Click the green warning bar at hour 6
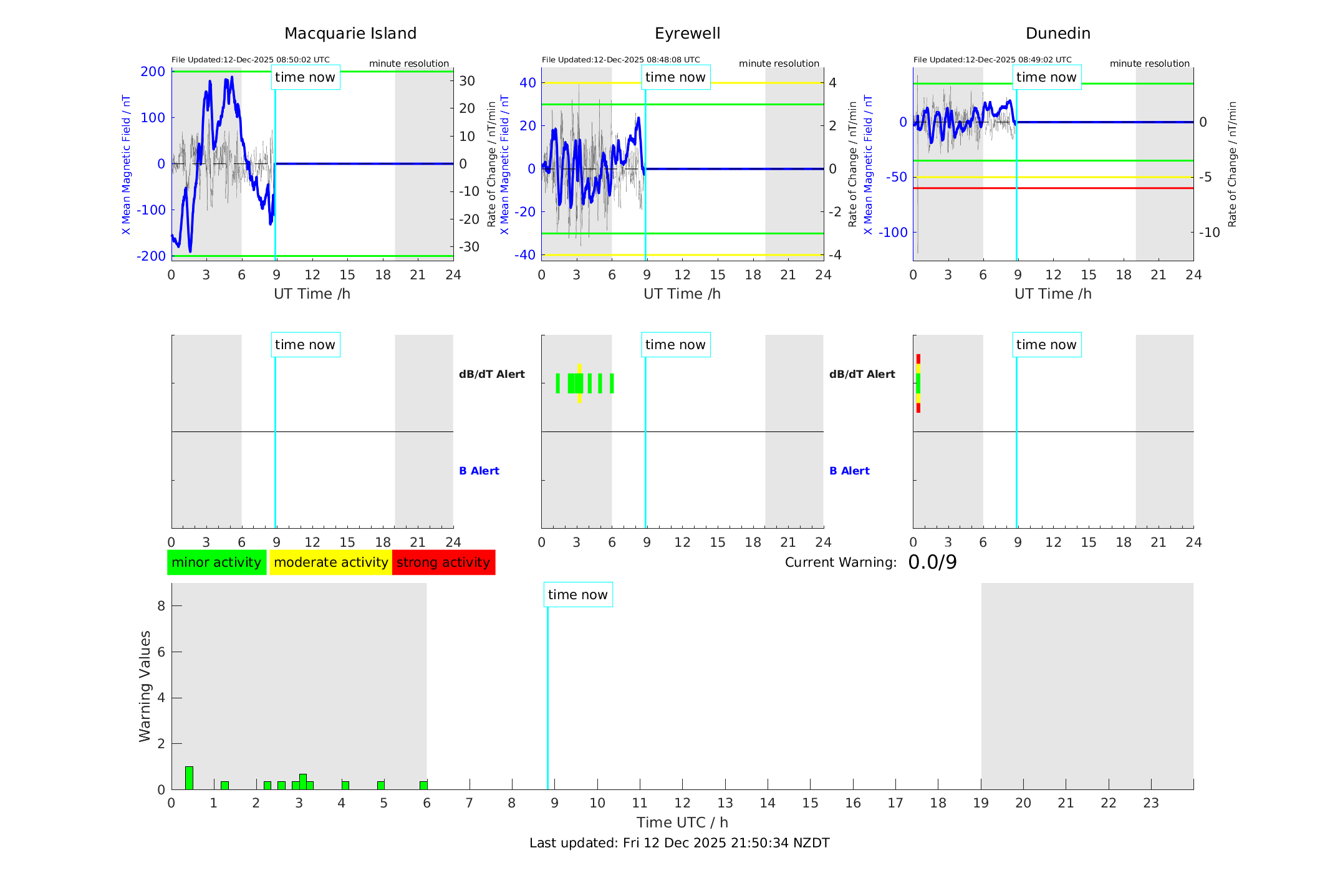This screenshot has height=896, width=1320. click(x=423, y=785)
